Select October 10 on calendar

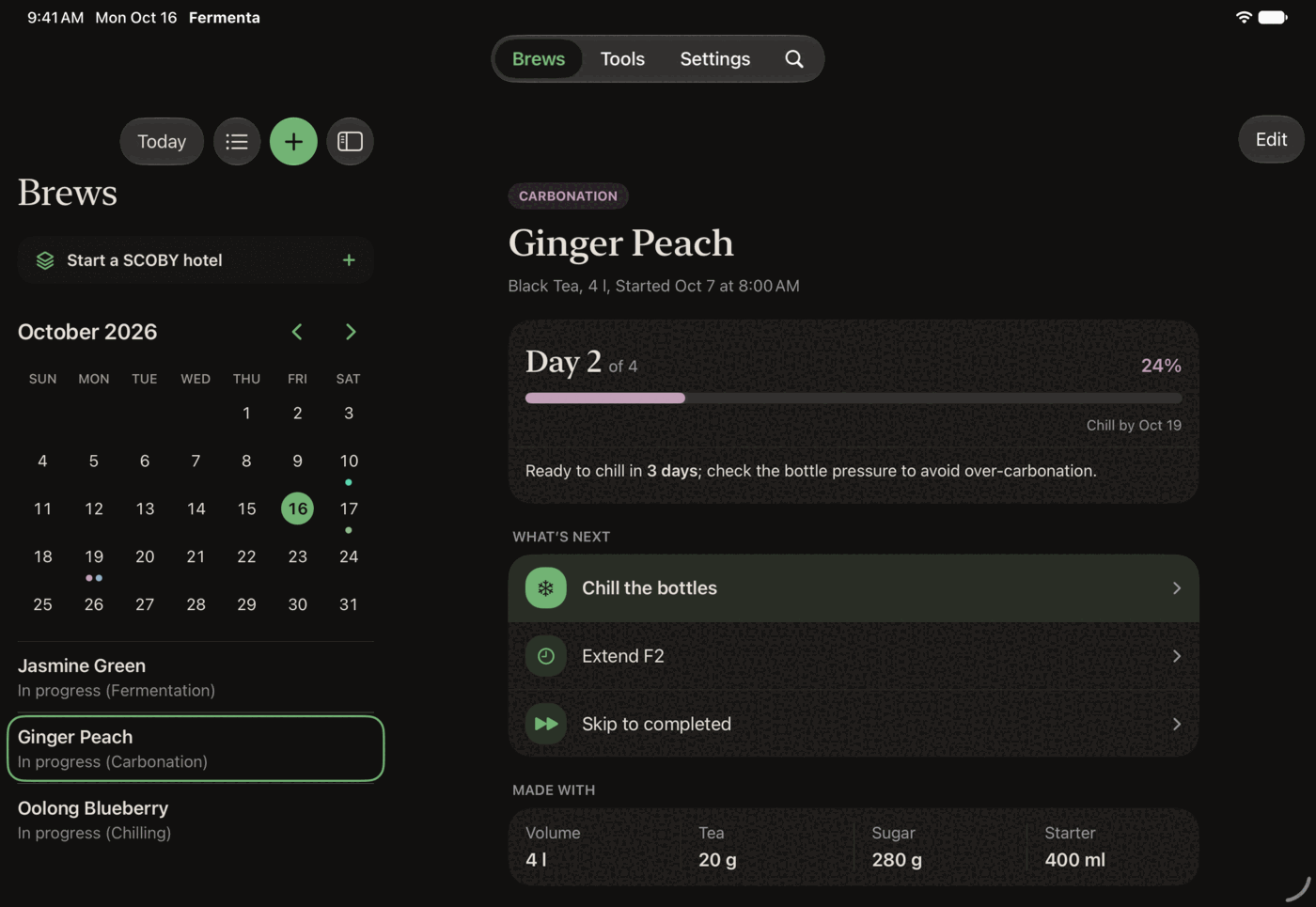click(349, 461)
